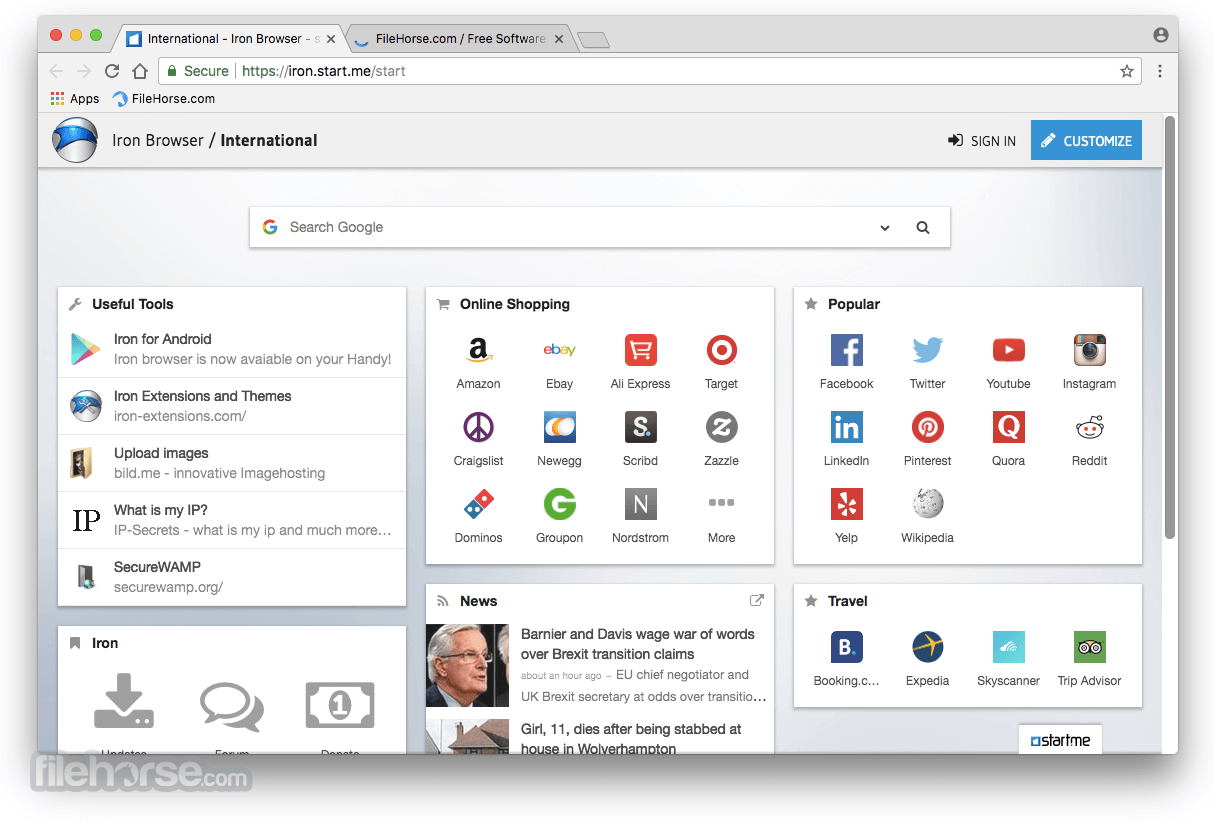Viewport: 1214px width, 822px height.
Task: Click the Iron Browser globe logo
Action: [x=75, y=140]
